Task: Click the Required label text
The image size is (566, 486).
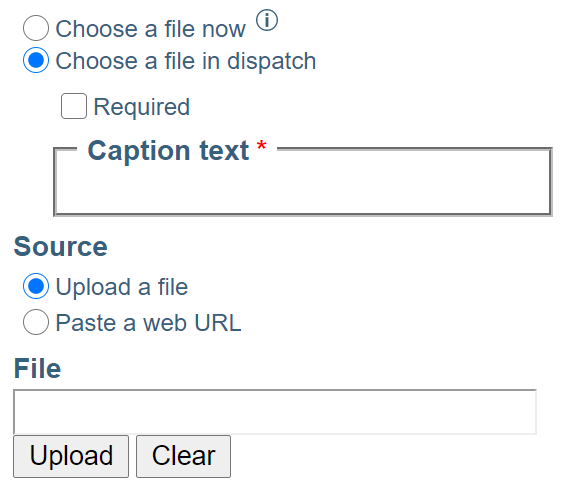Action: 142,107
